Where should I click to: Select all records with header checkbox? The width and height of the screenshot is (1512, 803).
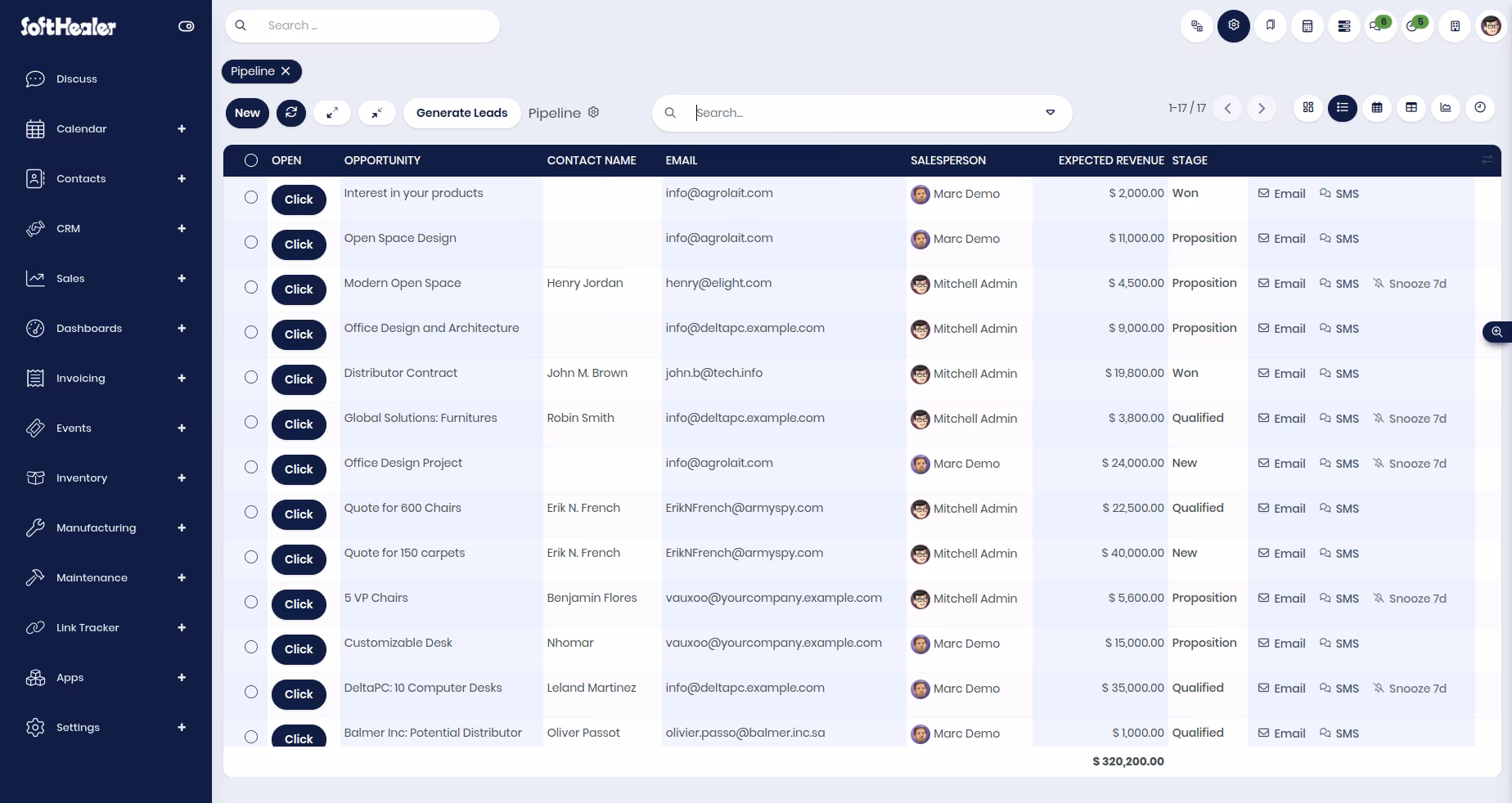tap(251, 160)
